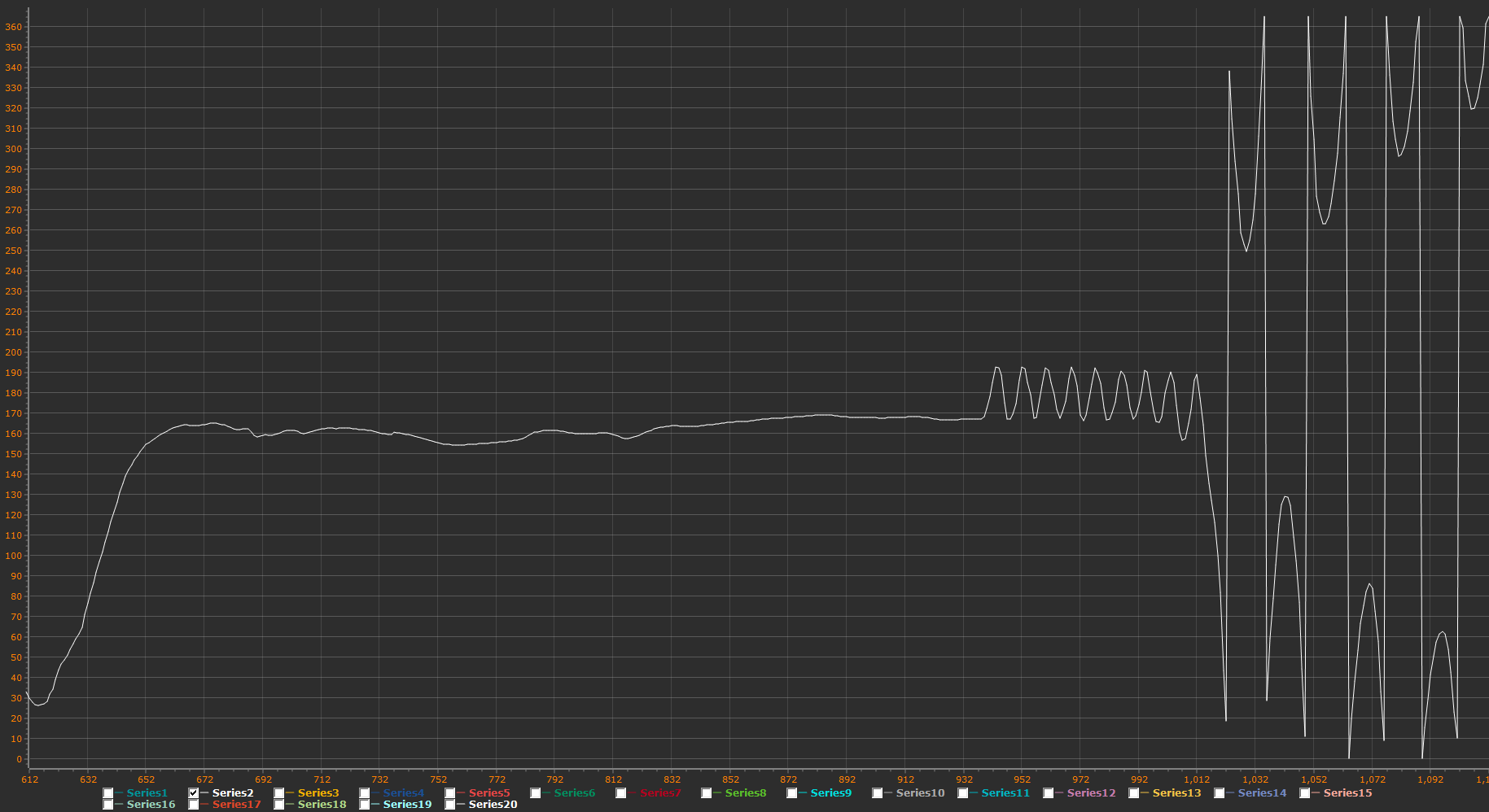Screen dimensions: 1489x812
Task: Toggle the Series11 checkbox
Action: point(963,793)
